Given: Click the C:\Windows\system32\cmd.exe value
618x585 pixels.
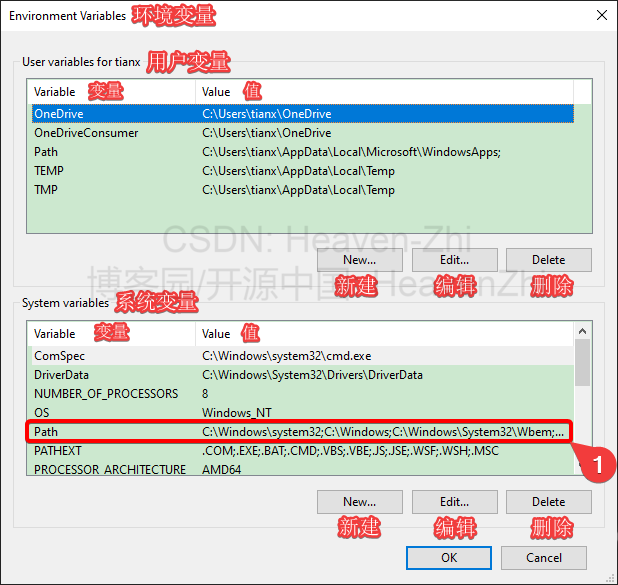Looking at the screenshot, I should [x=287, y=356].
